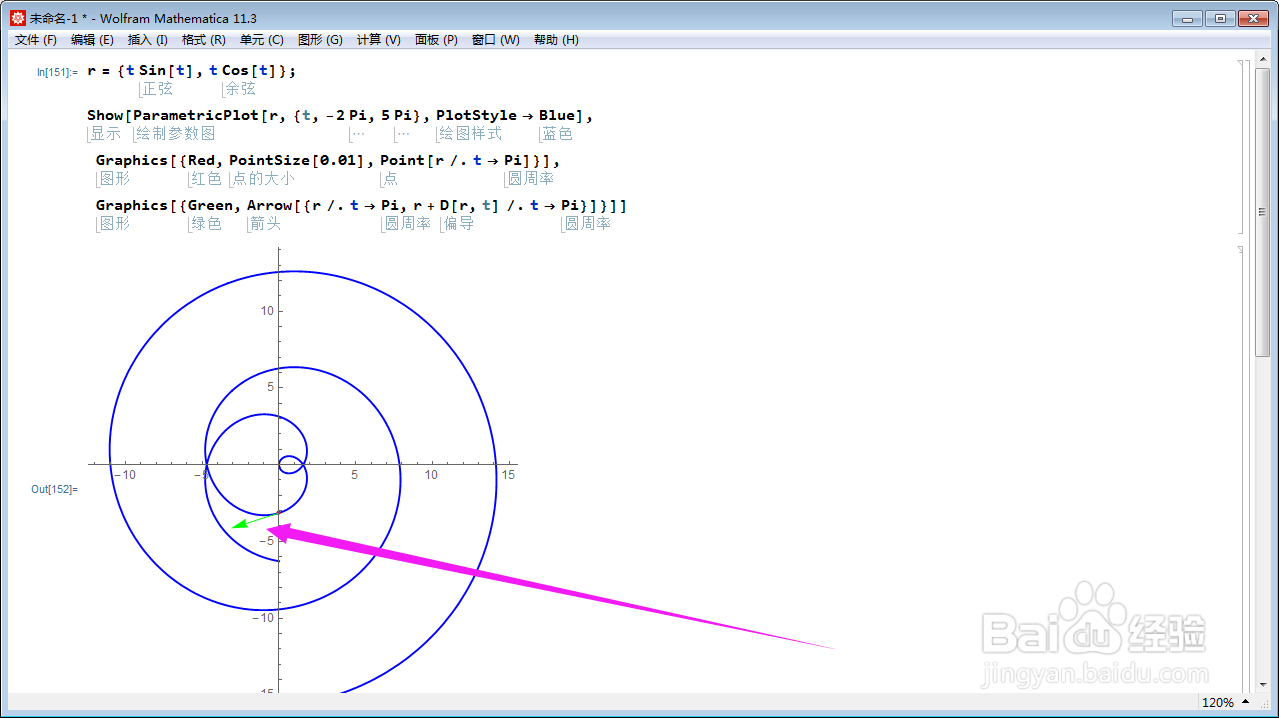Image resolution: width=1279 pixels, height=718 pixels.
Task: Click the scrollbar down arrow
Action: [1263, 685]
